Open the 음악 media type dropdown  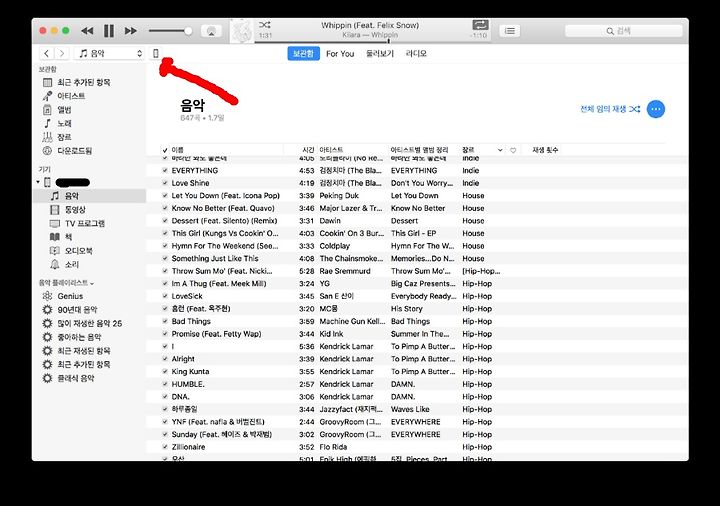click(110, 53)
